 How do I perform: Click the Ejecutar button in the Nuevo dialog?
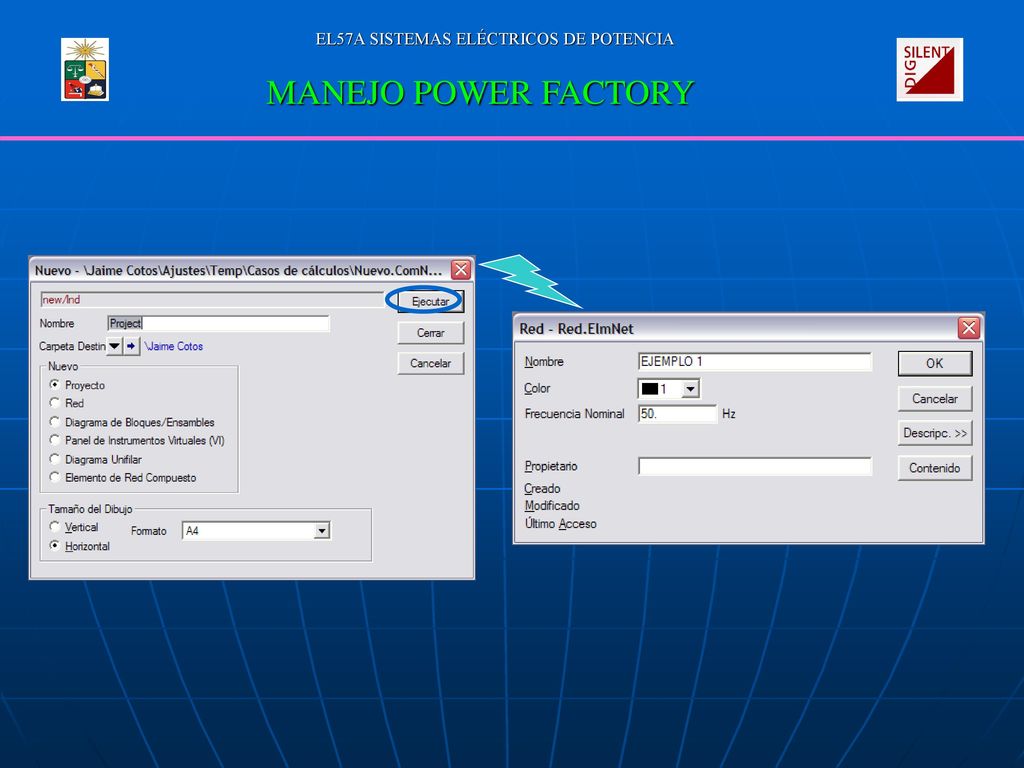pyautogui.click(x=430, y=301)
